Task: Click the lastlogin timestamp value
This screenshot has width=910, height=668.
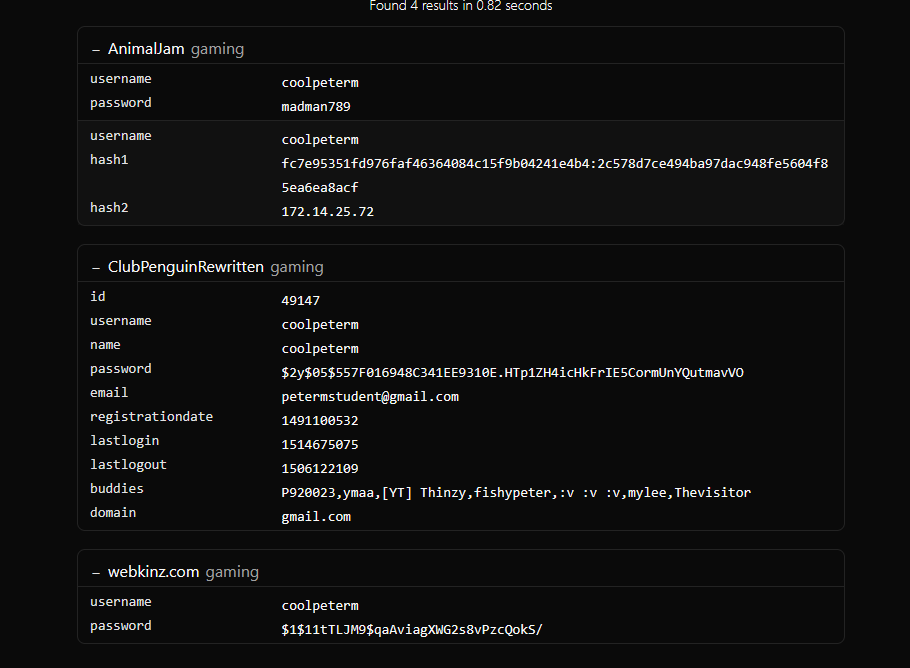Action: [320, 445]
